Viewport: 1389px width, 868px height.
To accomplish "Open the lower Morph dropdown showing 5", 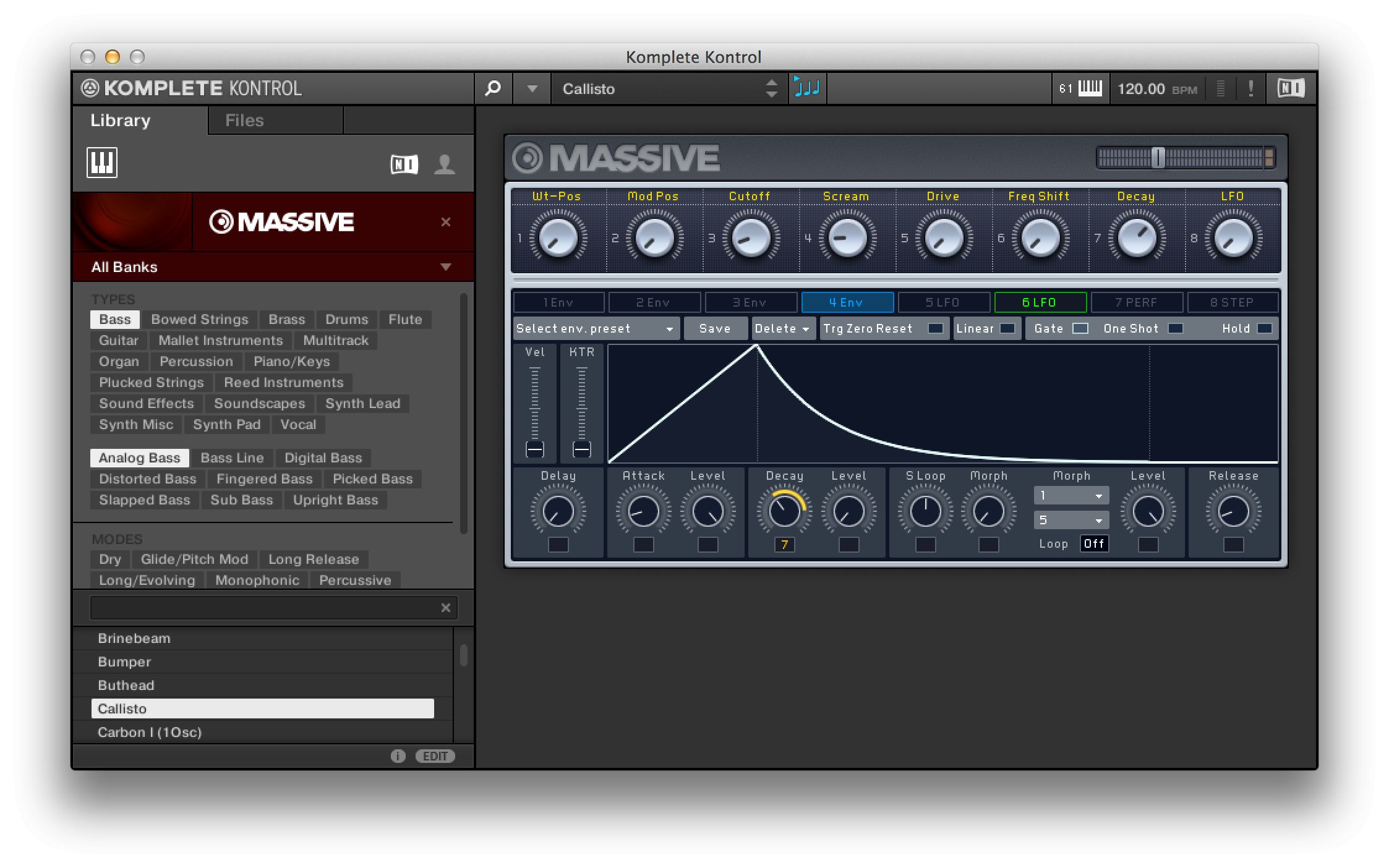I will pos(1071,520).
